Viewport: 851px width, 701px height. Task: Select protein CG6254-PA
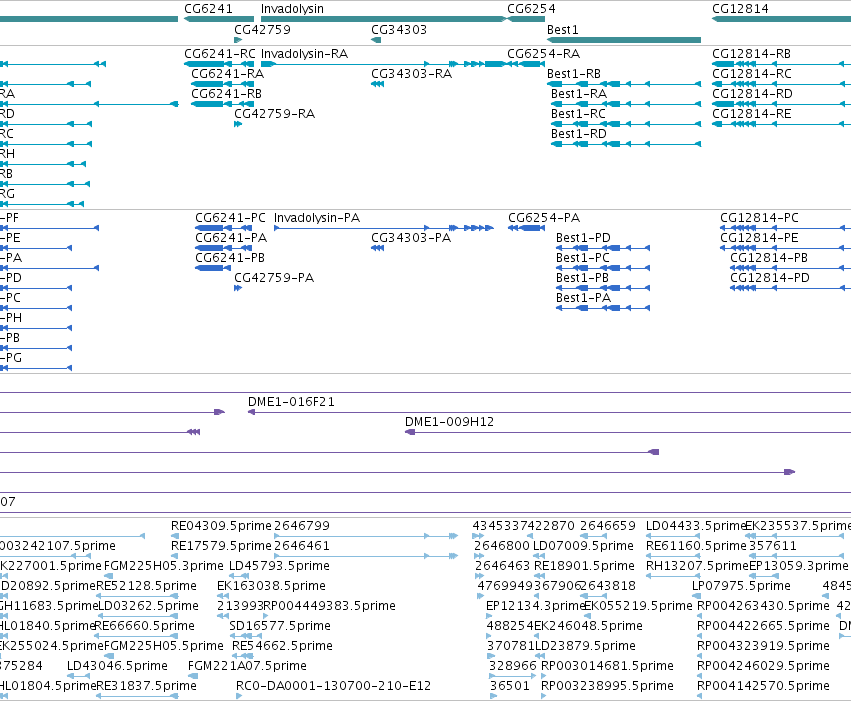526,228
